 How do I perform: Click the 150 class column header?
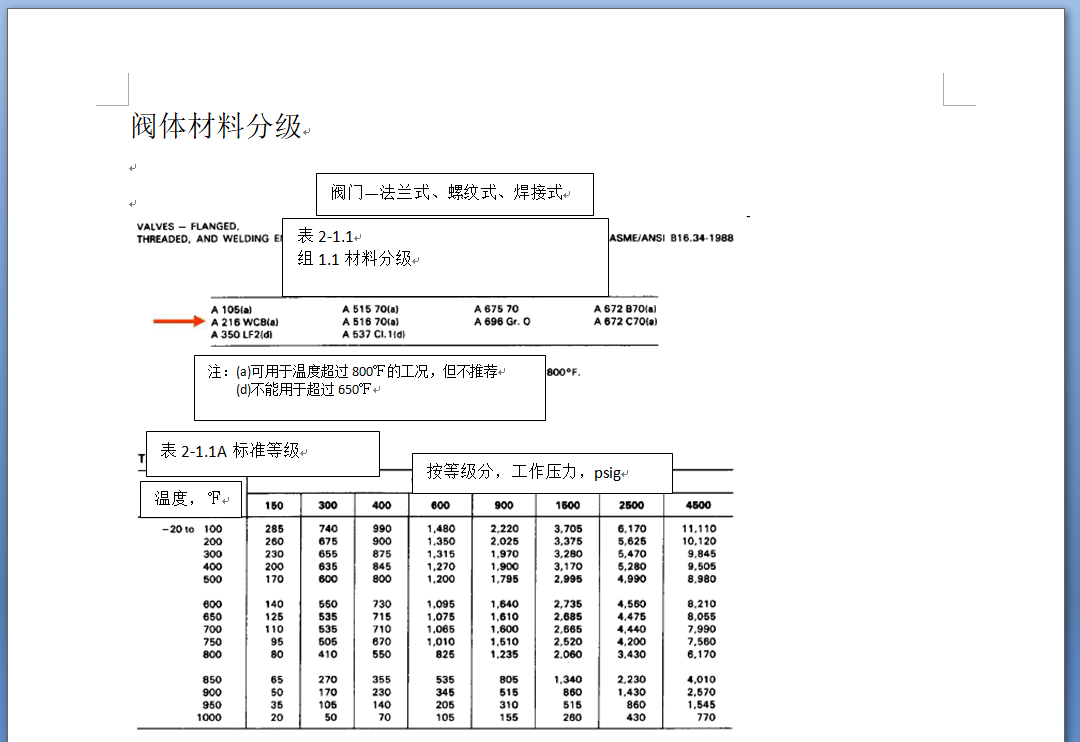click(274, 506)
